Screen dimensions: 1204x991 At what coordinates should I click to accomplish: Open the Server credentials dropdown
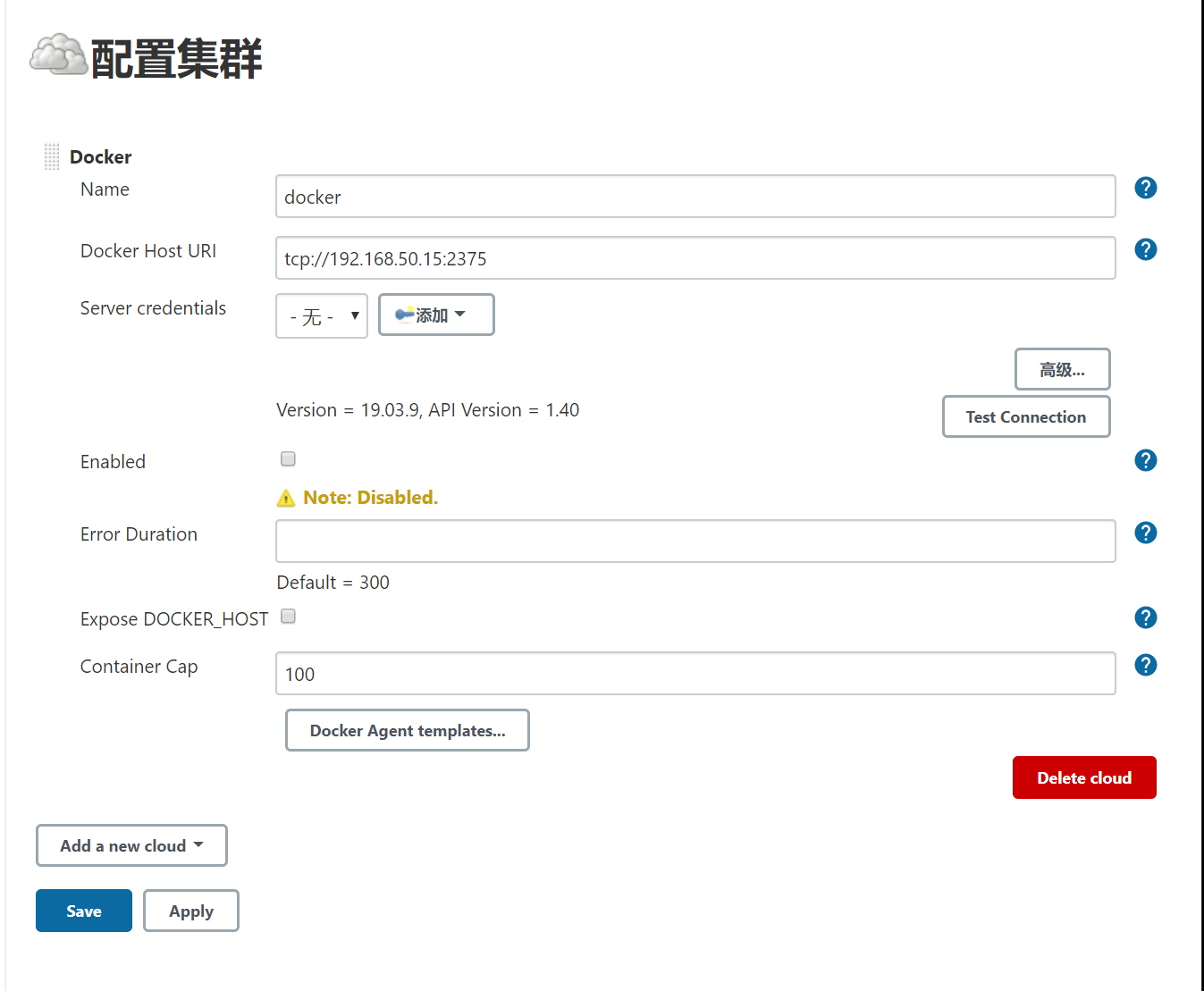(322, 316)
